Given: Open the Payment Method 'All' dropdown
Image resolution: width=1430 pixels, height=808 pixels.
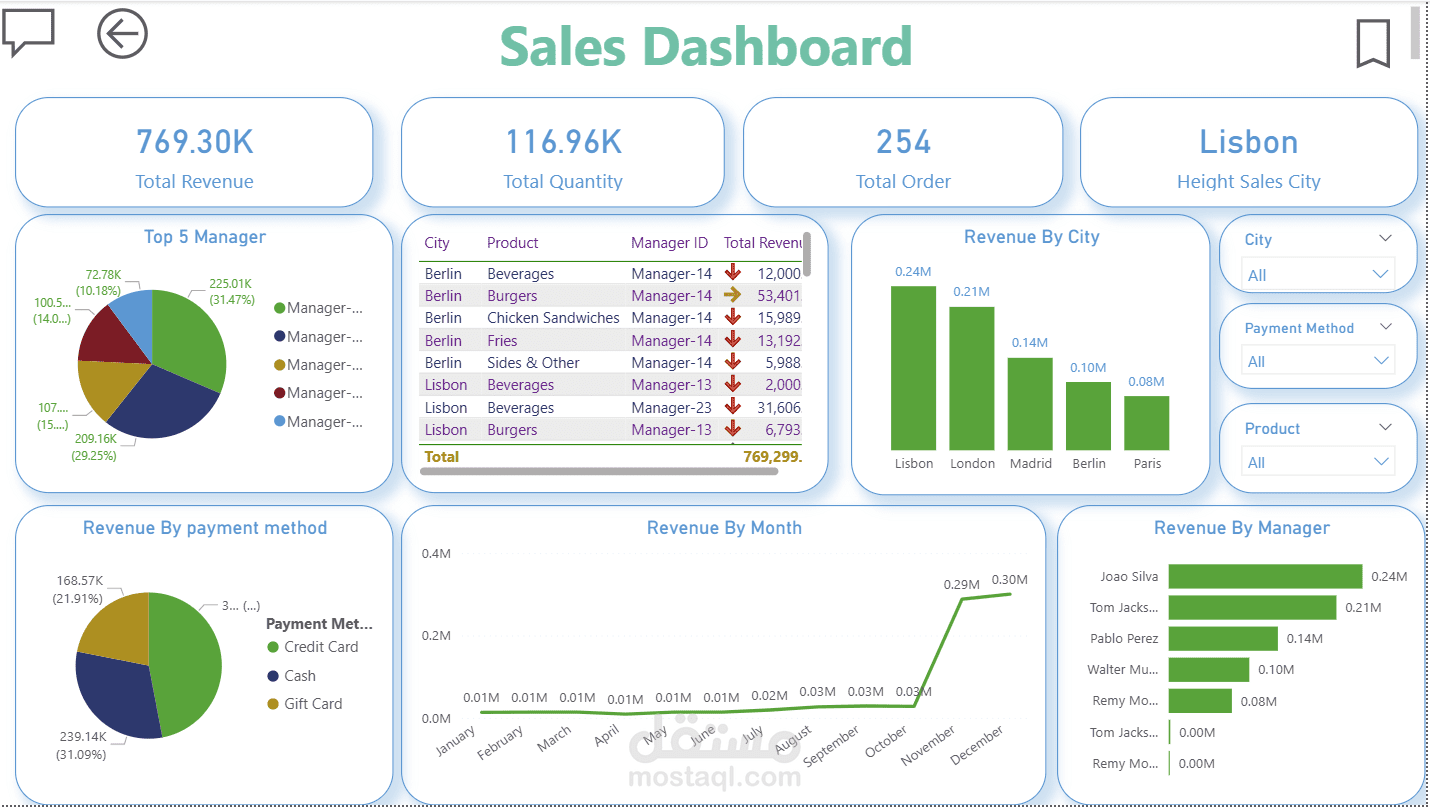Looking at the screenshot, I should click(1318, 361).
